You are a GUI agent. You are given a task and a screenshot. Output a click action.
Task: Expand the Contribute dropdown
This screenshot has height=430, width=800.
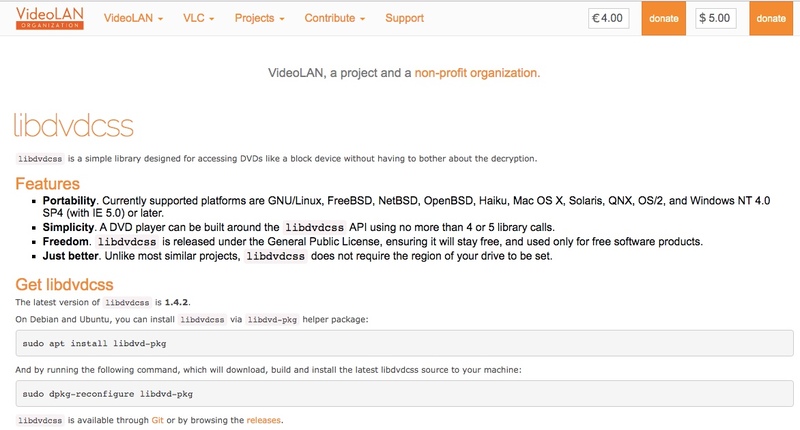pyautogui.click(x=334, y=18)
